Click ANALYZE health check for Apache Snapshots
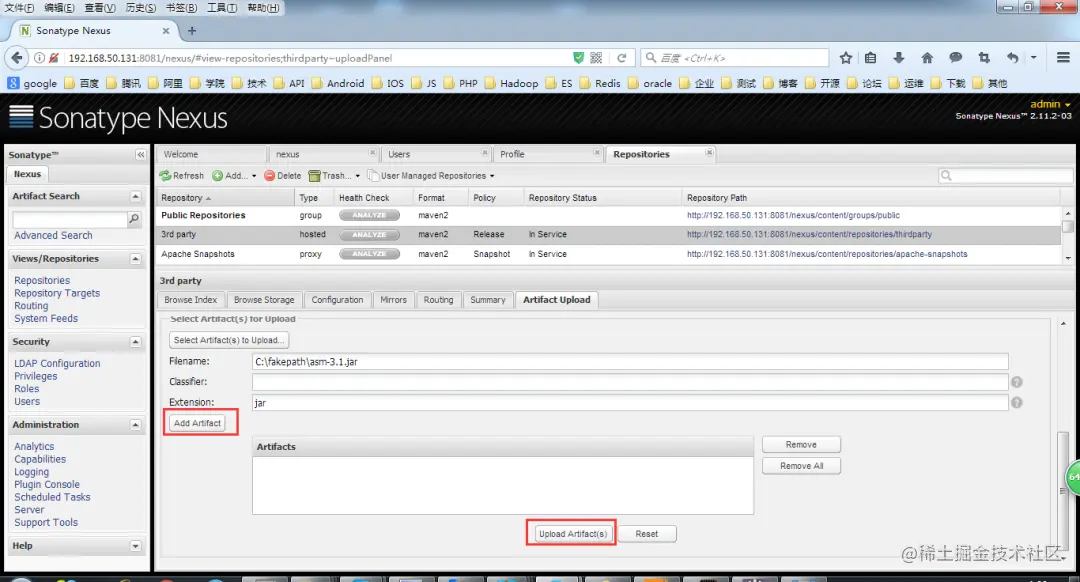Screen dimensions: 1080x582 click(x=369, y=254)
